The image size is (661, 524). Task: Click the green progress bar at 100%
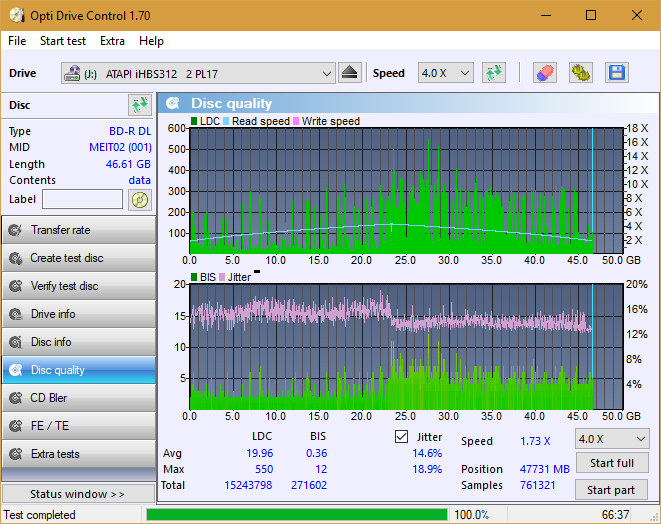pos(297,515)
